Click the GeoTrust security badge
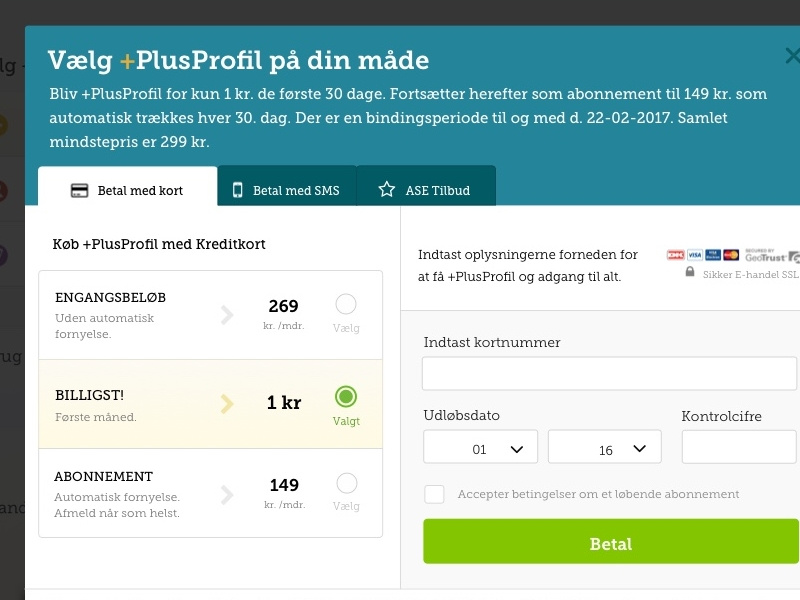This screenshot has width=800, height=600. coord(771,256)
